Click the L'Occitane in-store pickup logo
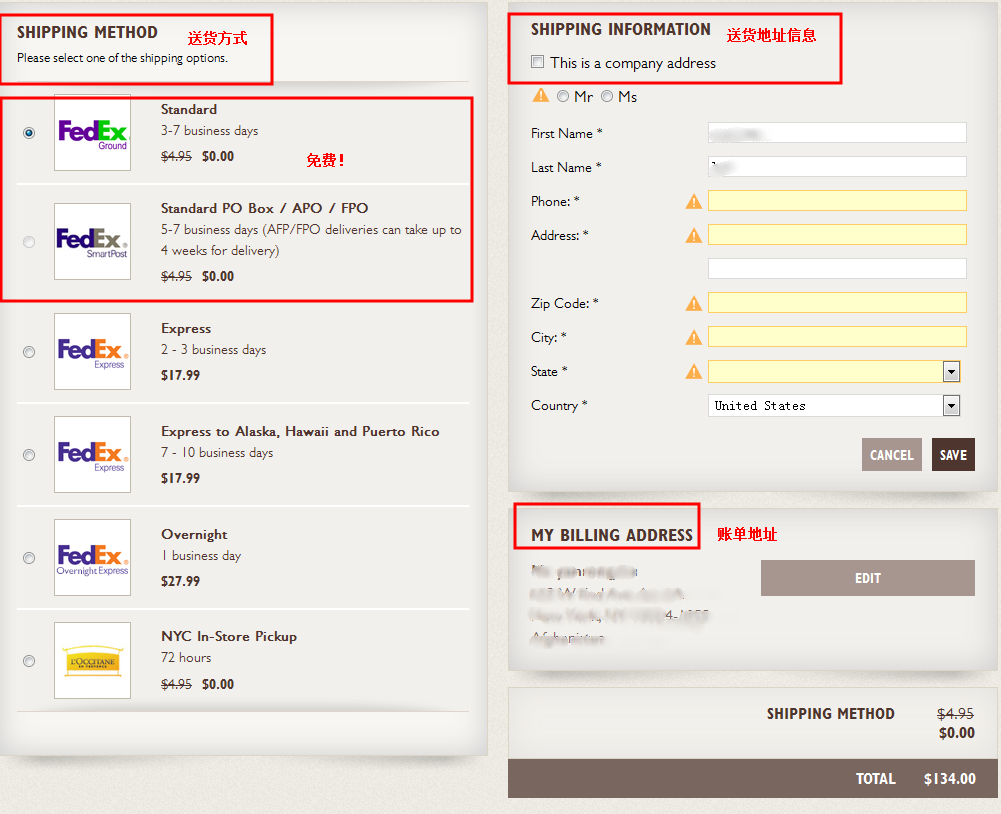Viewport: 1001px width, 814px height. [x=92, y=660]
